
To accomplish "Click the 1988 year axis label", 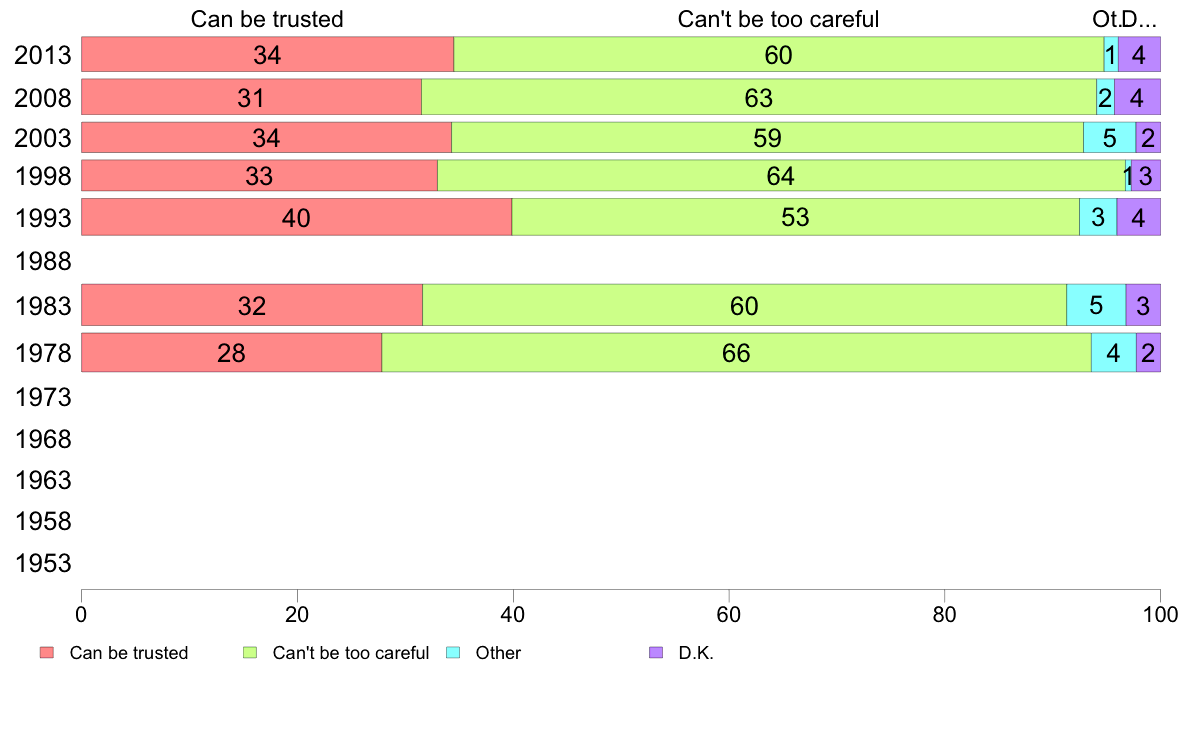I will pos(43,262).
